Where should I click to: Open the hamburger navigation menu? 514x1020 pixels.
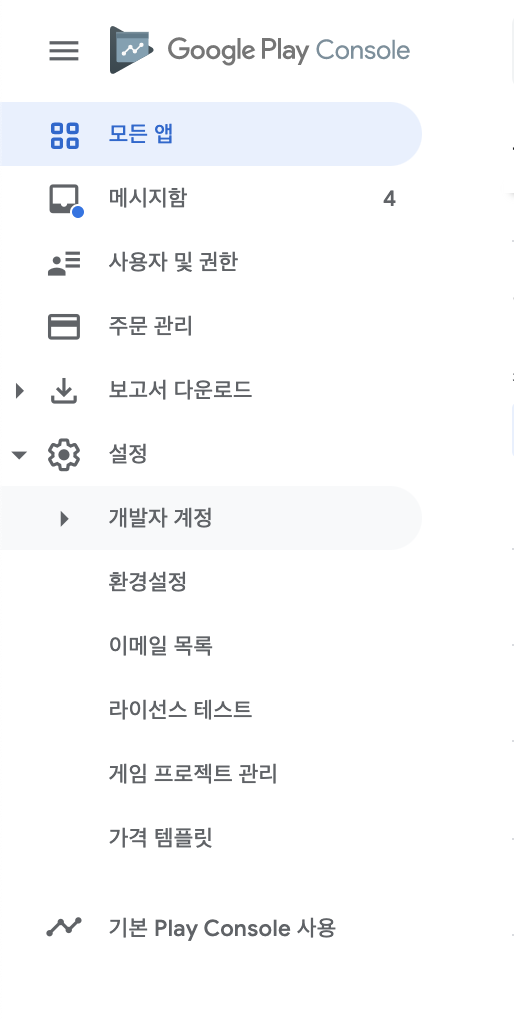(x=64, y=51)
